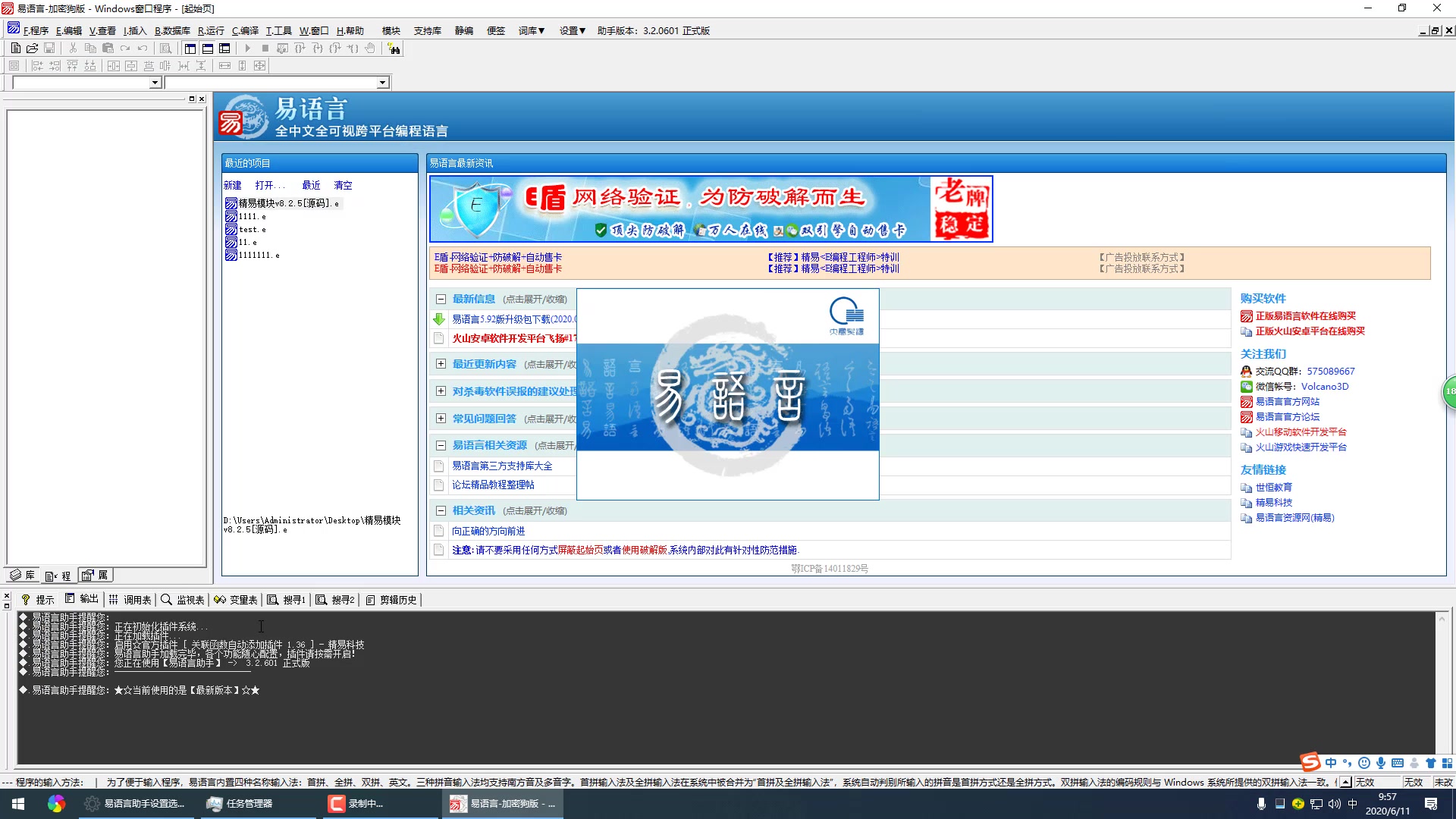1456x819 pixels.
Task: Toggle the status panel layout icon
Action: [x=207, y=49]
